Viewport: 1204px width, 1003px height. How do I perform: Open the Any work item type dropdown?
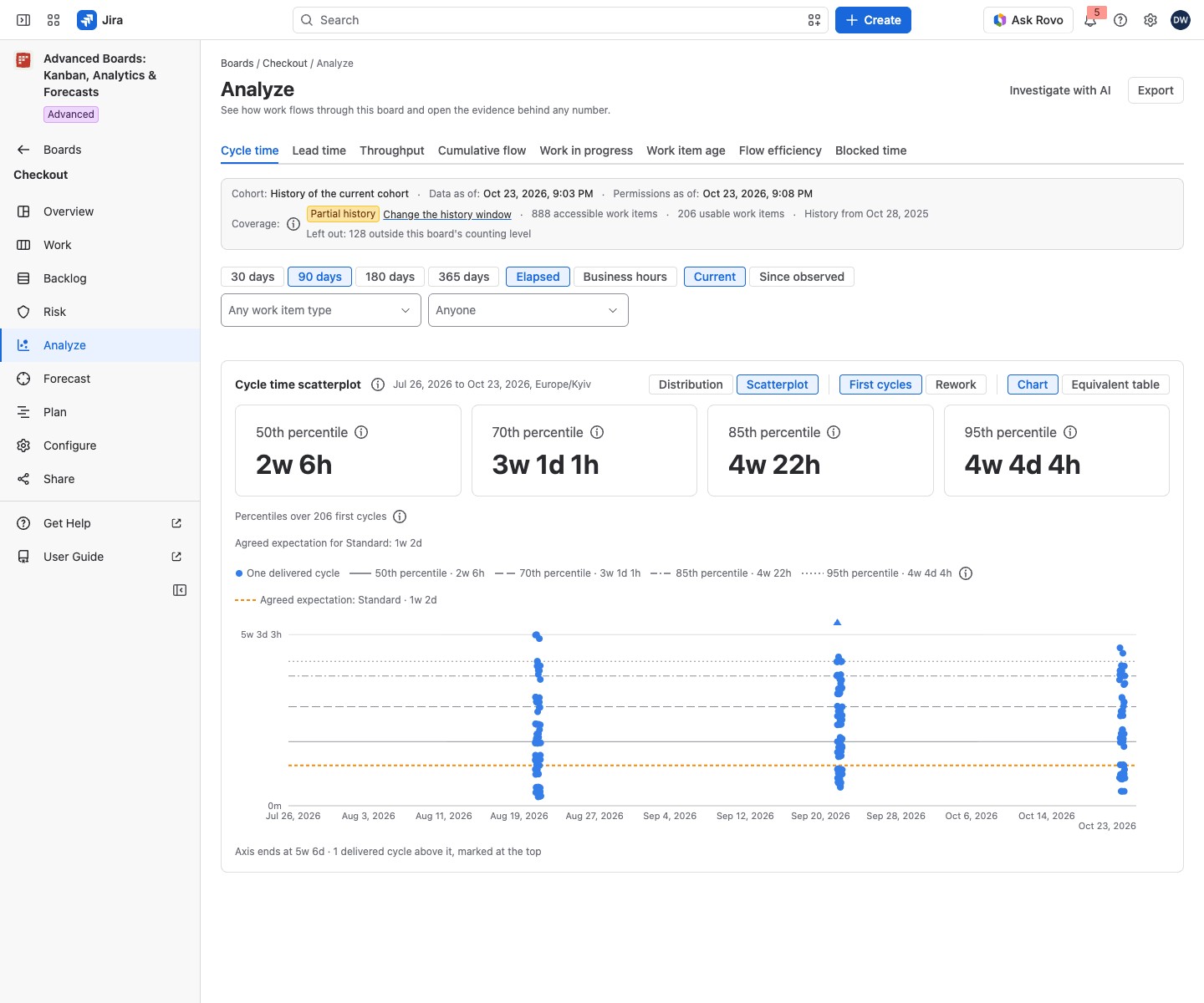point(321,310)
